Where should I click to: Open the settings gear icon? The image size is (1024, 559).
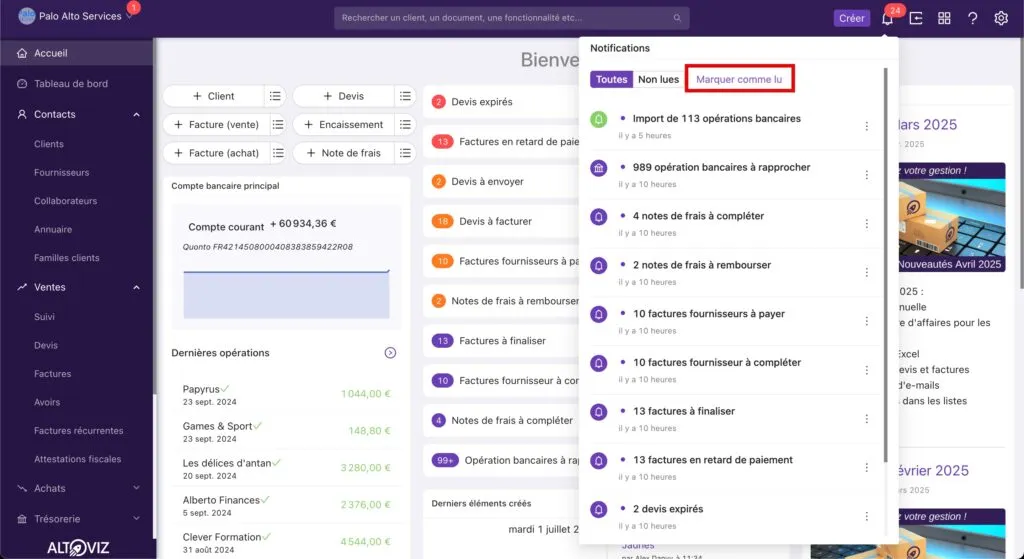click(x=1000, y=18)
